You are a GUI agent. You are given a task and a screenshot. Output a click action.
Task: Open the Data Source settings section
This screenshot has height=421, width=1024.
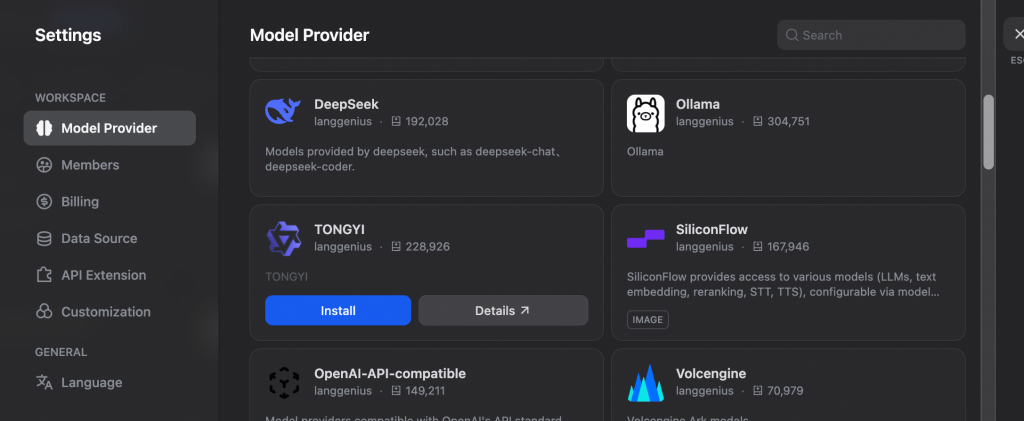coord(110,238)
